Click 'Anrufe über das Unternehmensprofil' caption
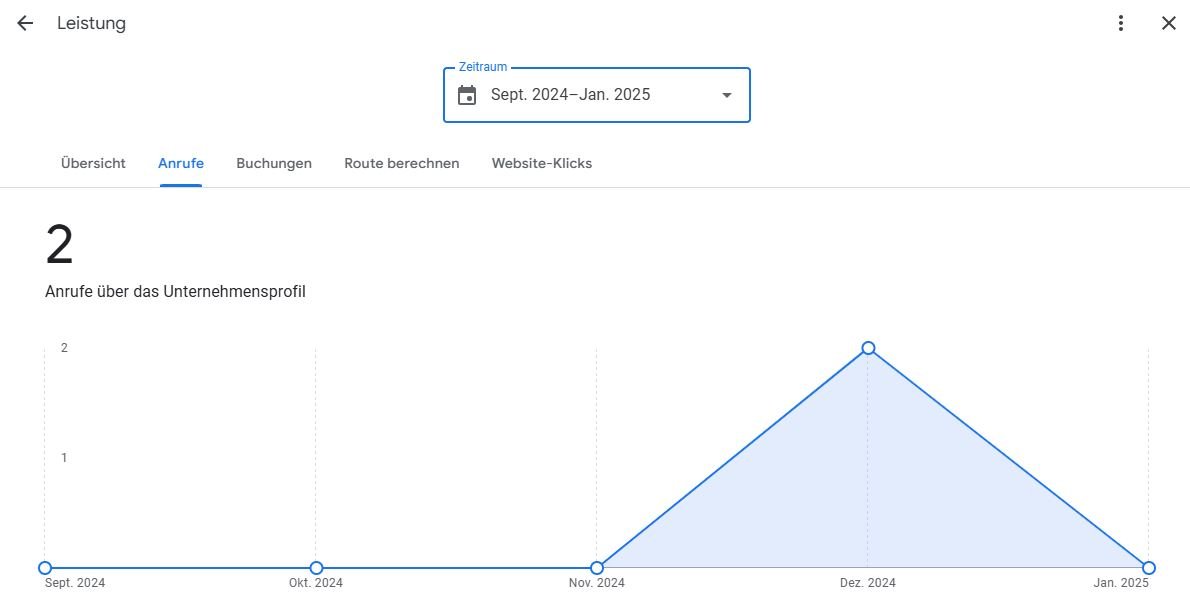The height and width of the screenshot is (604, 1190). [x=175, y=292]
